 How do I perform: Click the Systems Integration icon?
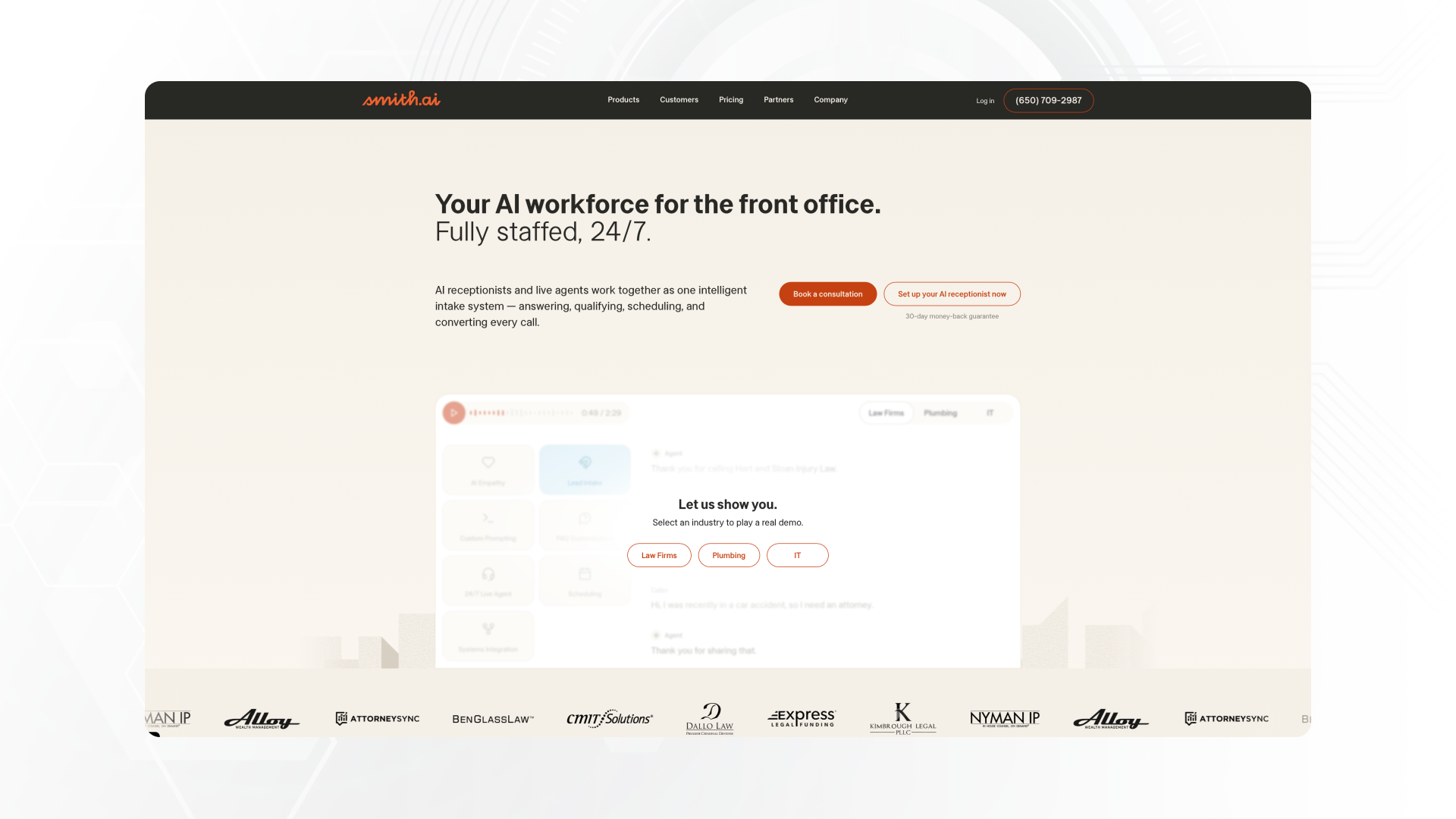tap(488, 629)
